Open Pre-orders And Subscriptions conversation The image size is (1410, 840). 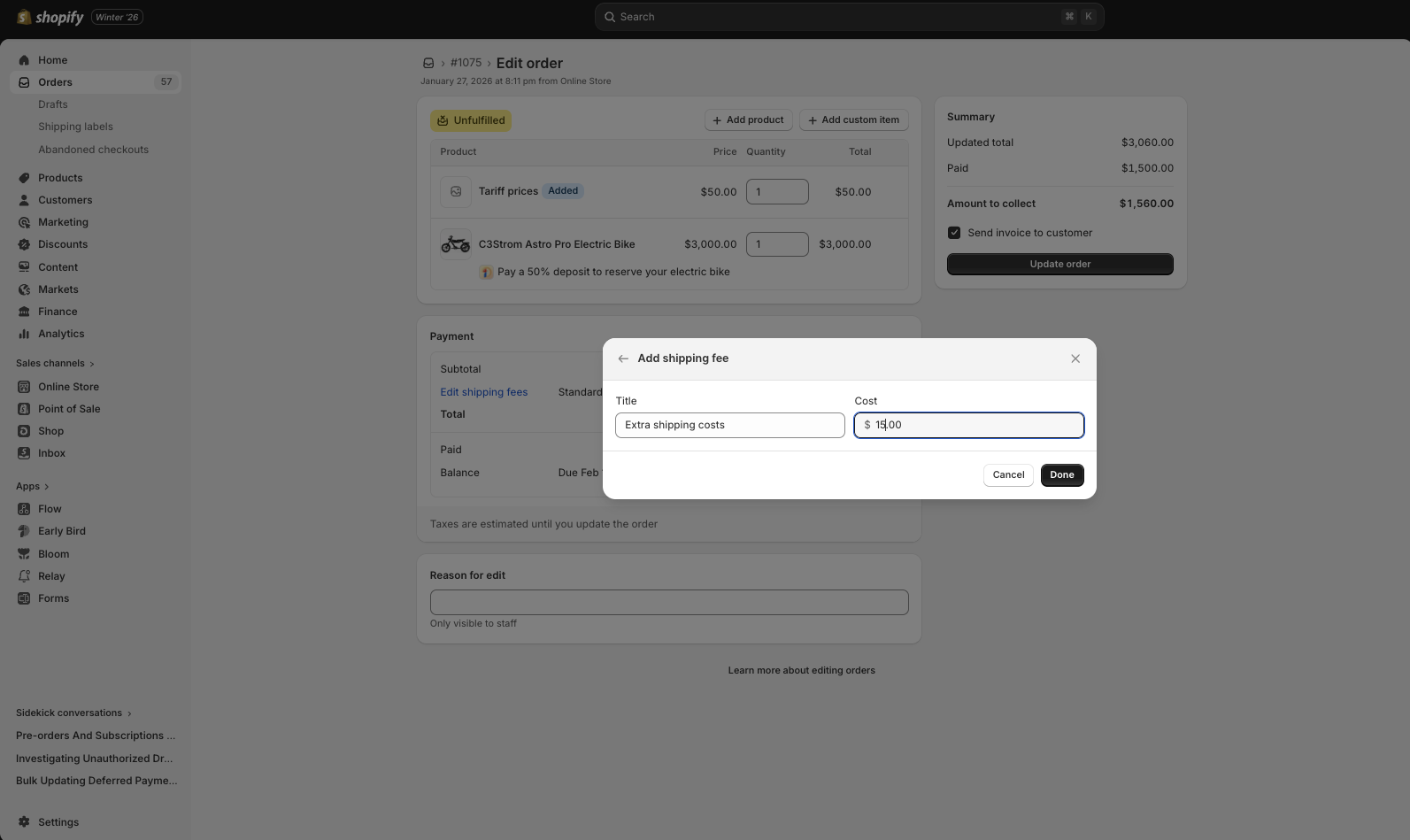(x=96, y=736)
